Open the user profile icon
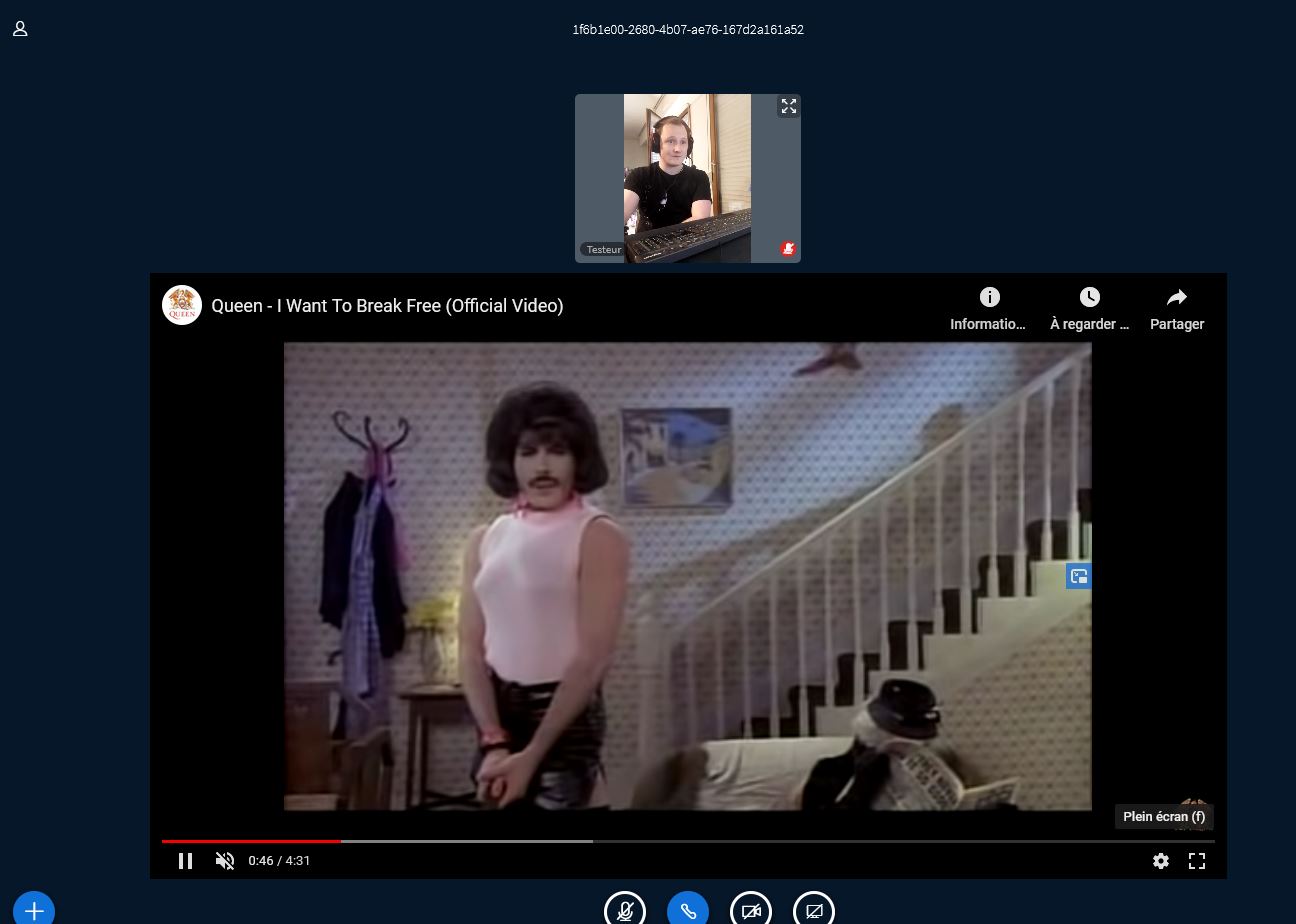Screen dimensions: 1296x924 click(20, 29)
